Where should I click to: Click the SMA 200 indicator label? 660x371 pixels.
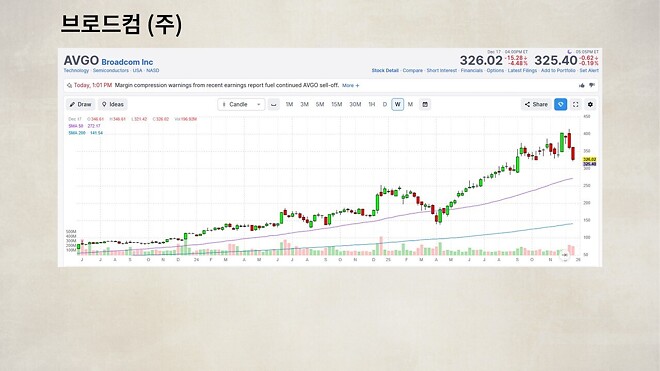77,133
